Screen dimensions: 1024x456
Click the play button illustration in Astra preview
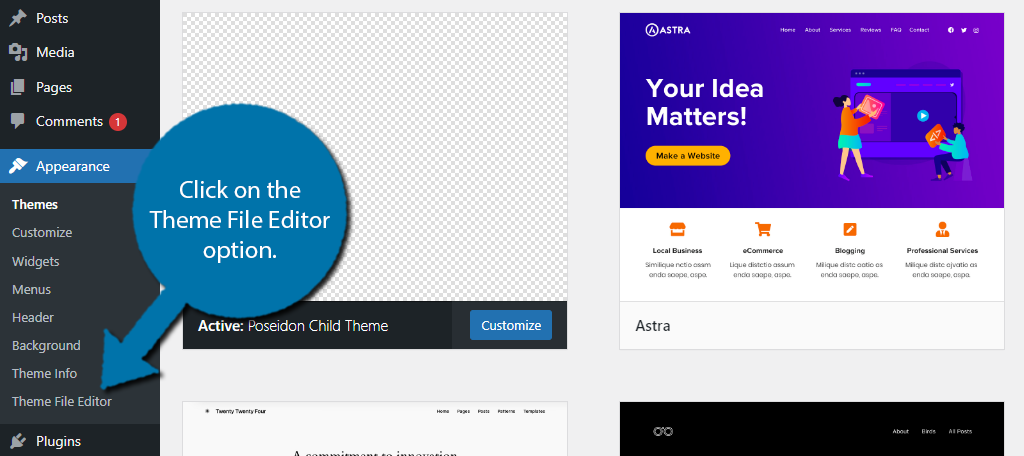click(x=922, y=116)
